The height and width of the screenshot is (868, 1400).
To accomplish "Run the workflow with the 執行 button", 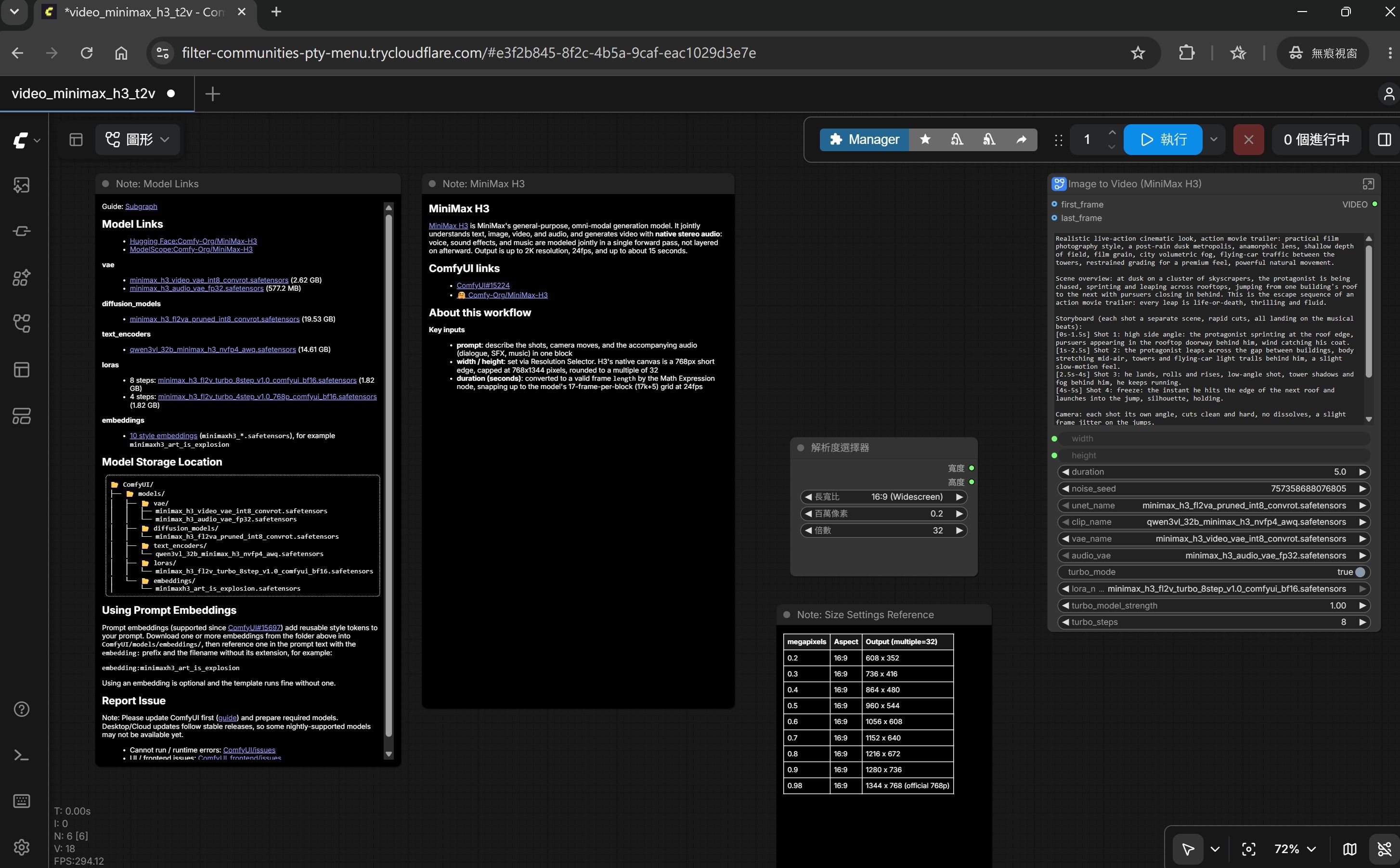I will [x=1162, y=140].
